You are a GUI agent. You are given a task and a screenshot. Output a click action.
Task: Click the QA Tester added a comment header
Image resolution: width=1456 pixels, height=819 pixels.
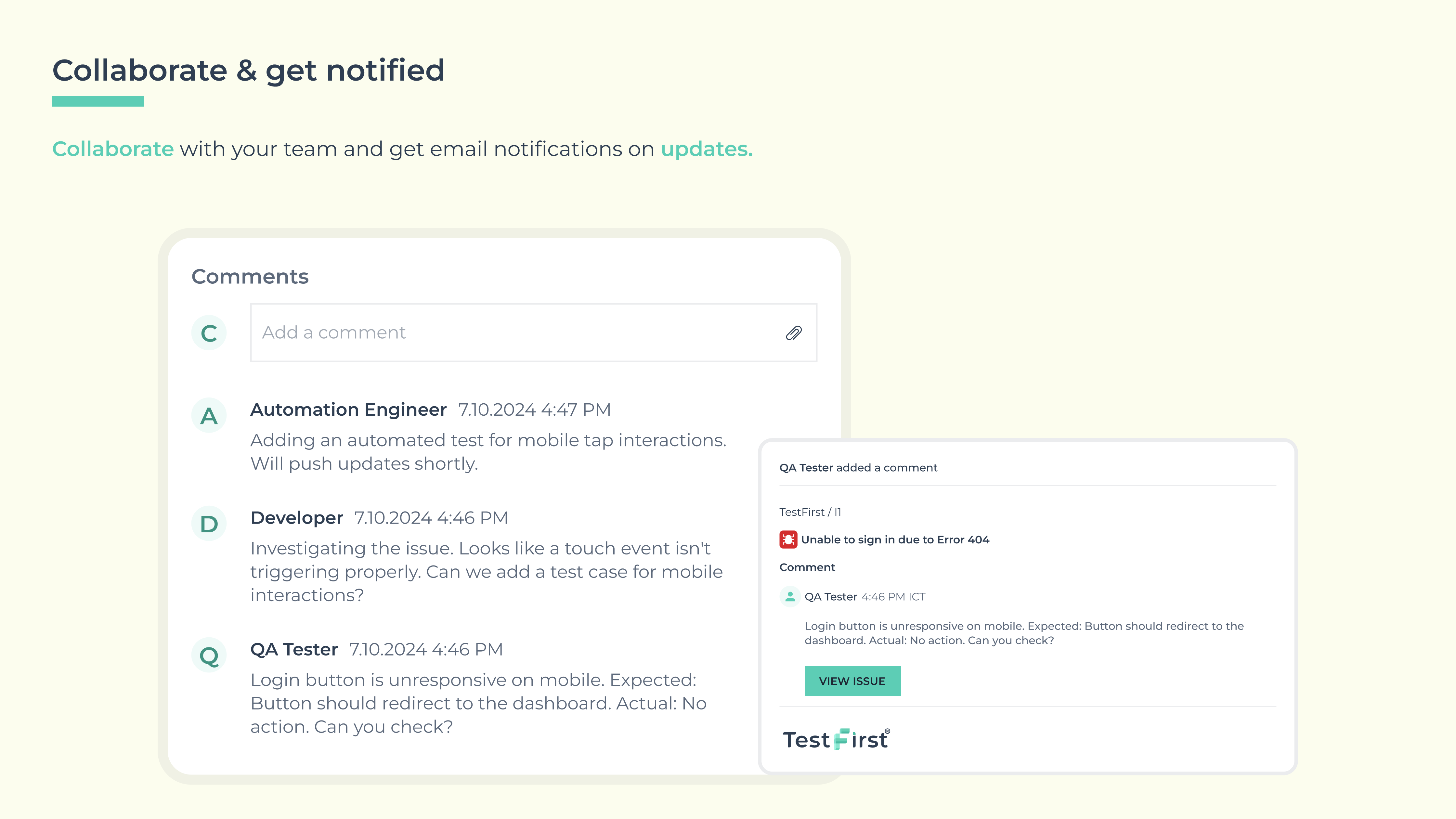click(858, 467)
